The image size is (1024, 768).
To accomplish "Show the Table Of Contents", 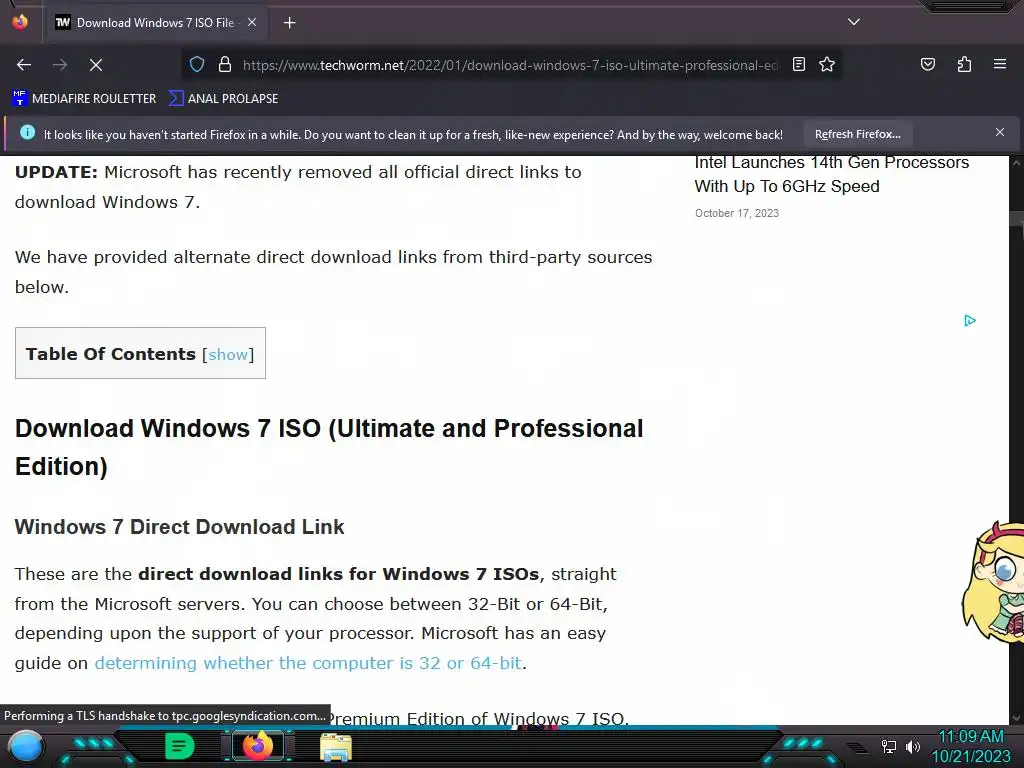I will coord(228,355).
